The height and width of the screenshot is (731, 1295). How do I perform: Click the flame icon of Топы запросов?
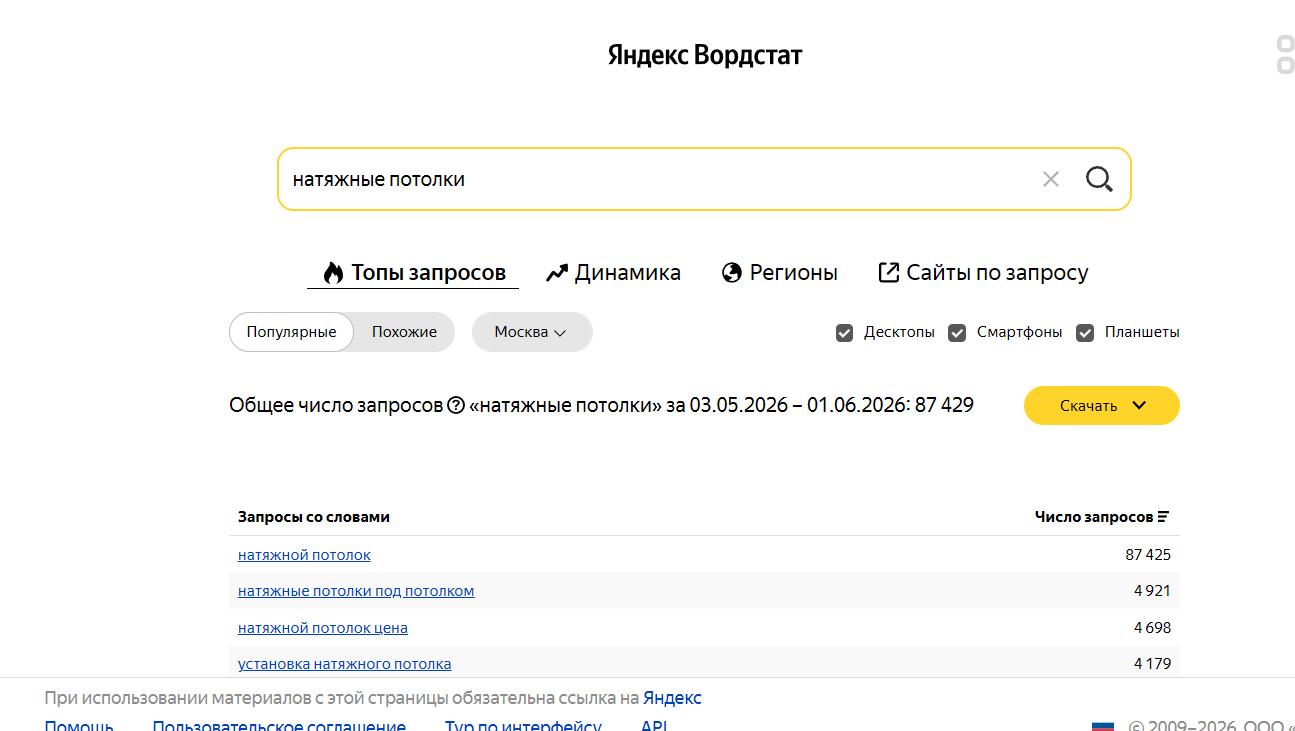tap(334, 273)
